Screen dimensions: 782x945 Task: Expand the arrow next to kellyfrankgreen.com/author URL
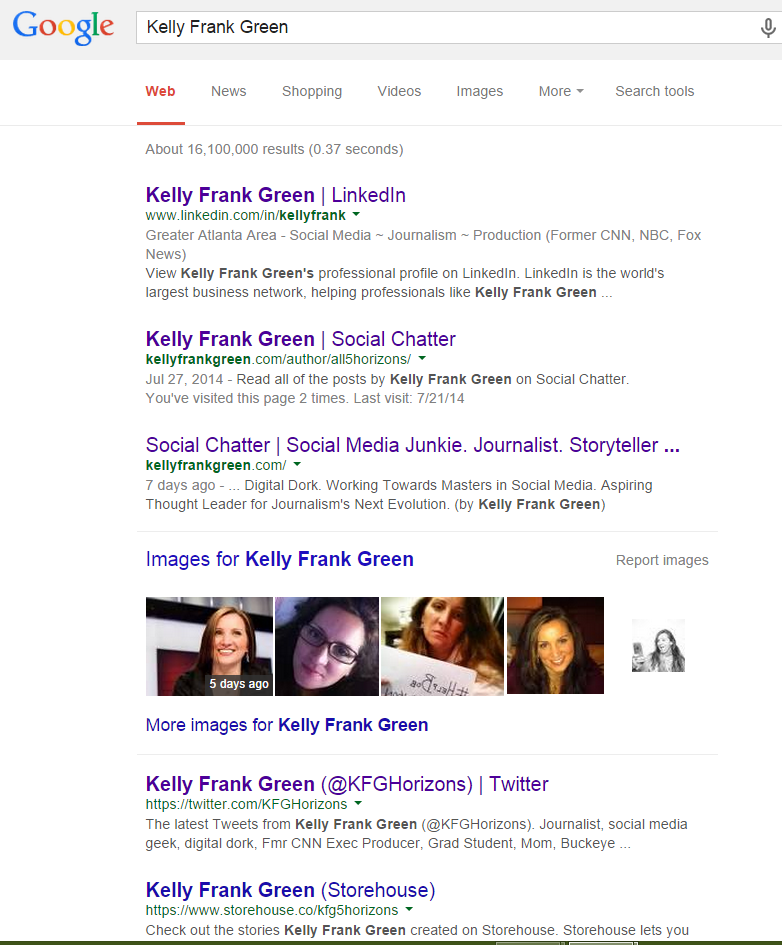tap(422, 359)
